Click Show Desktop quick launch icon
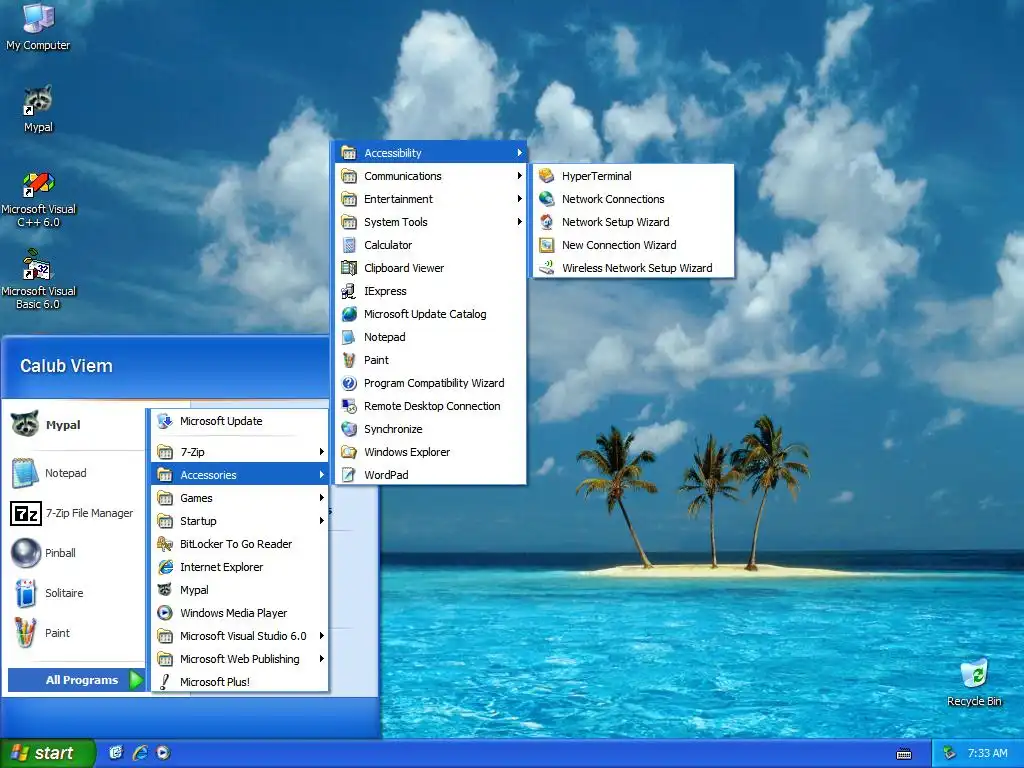 pyautogui.click(x=116, y=753)
